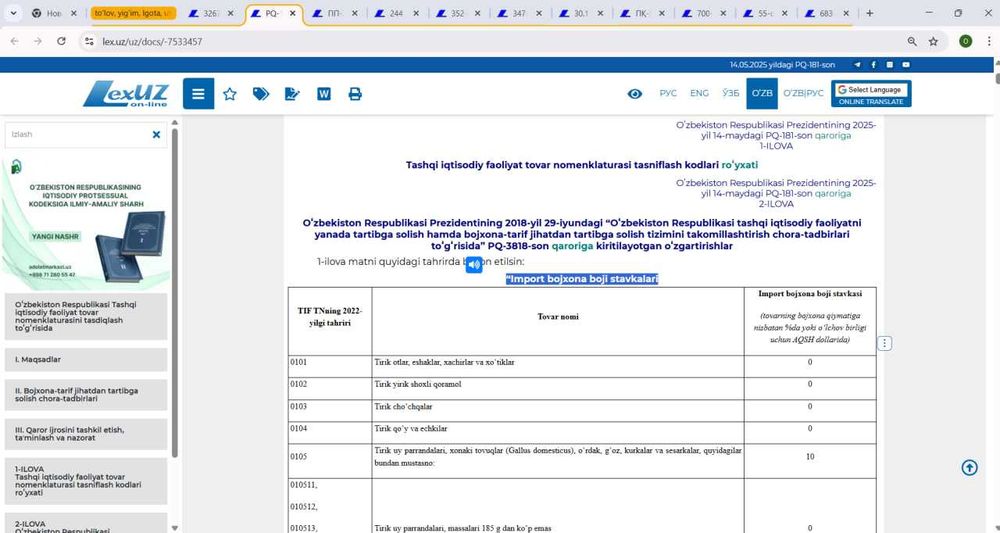Open a new browser tab
Image resolution: width=1000 pixels, height=533 pixels.
tap(869, 13)
